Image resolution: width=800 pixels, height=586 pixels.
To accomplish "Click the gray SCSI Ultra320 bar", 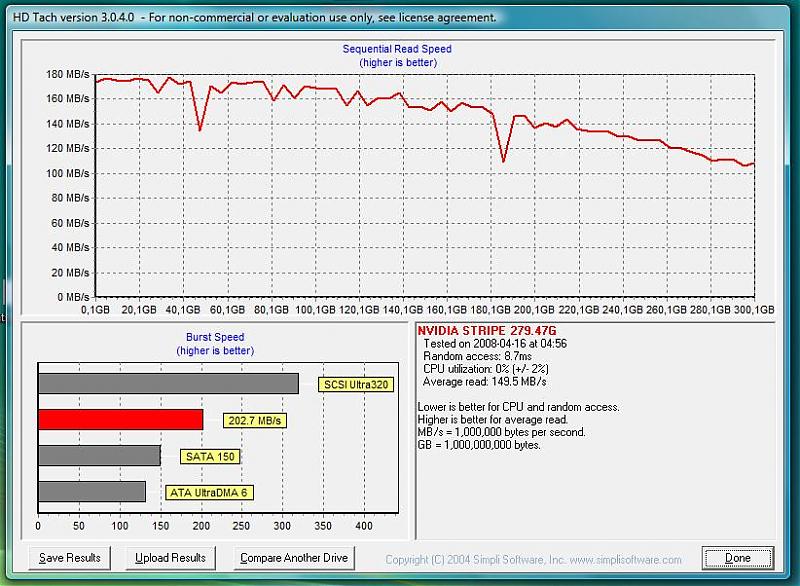I will pos(168,384).
